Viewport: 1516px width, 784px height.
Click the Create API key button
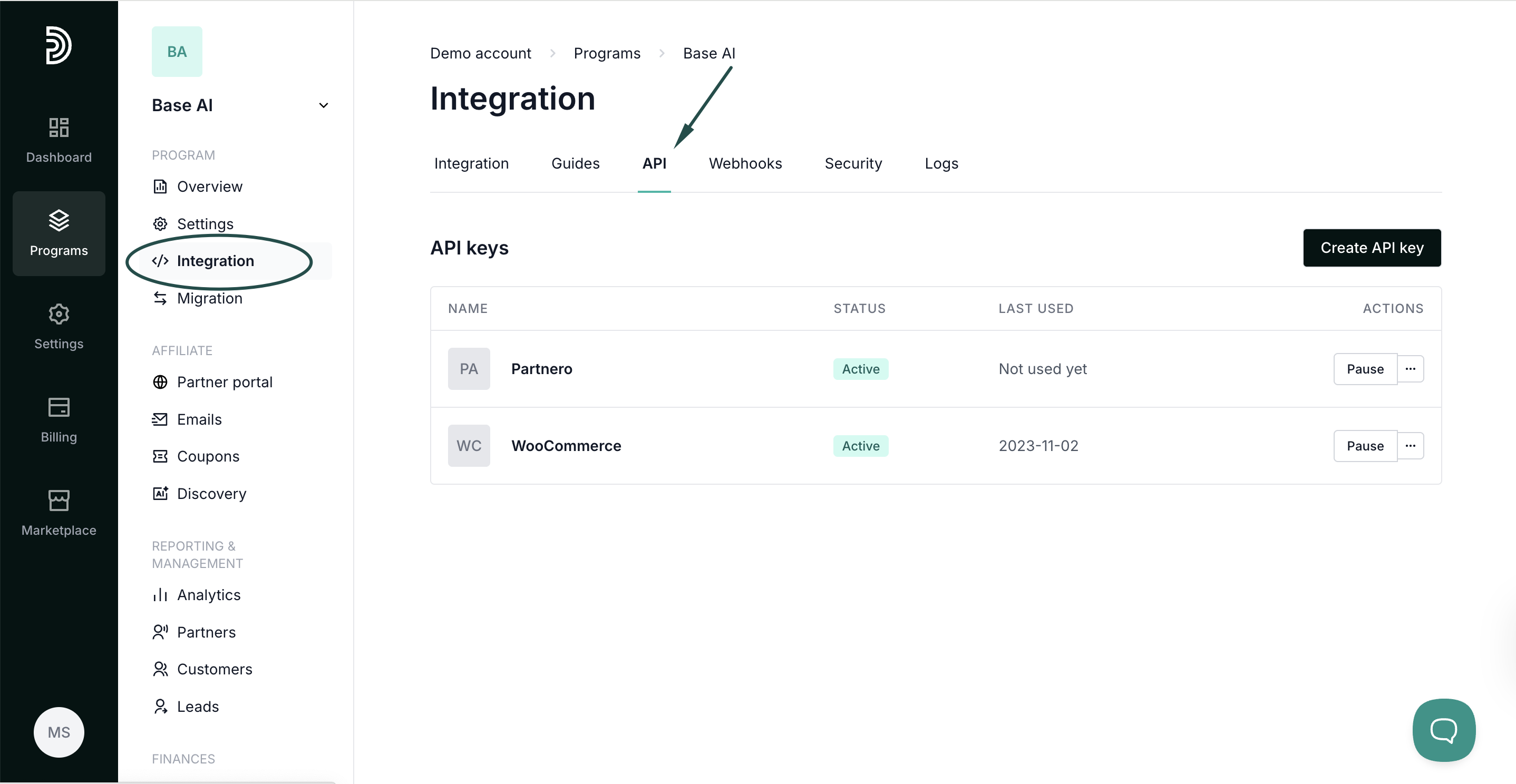click(x=1371, y=248)
